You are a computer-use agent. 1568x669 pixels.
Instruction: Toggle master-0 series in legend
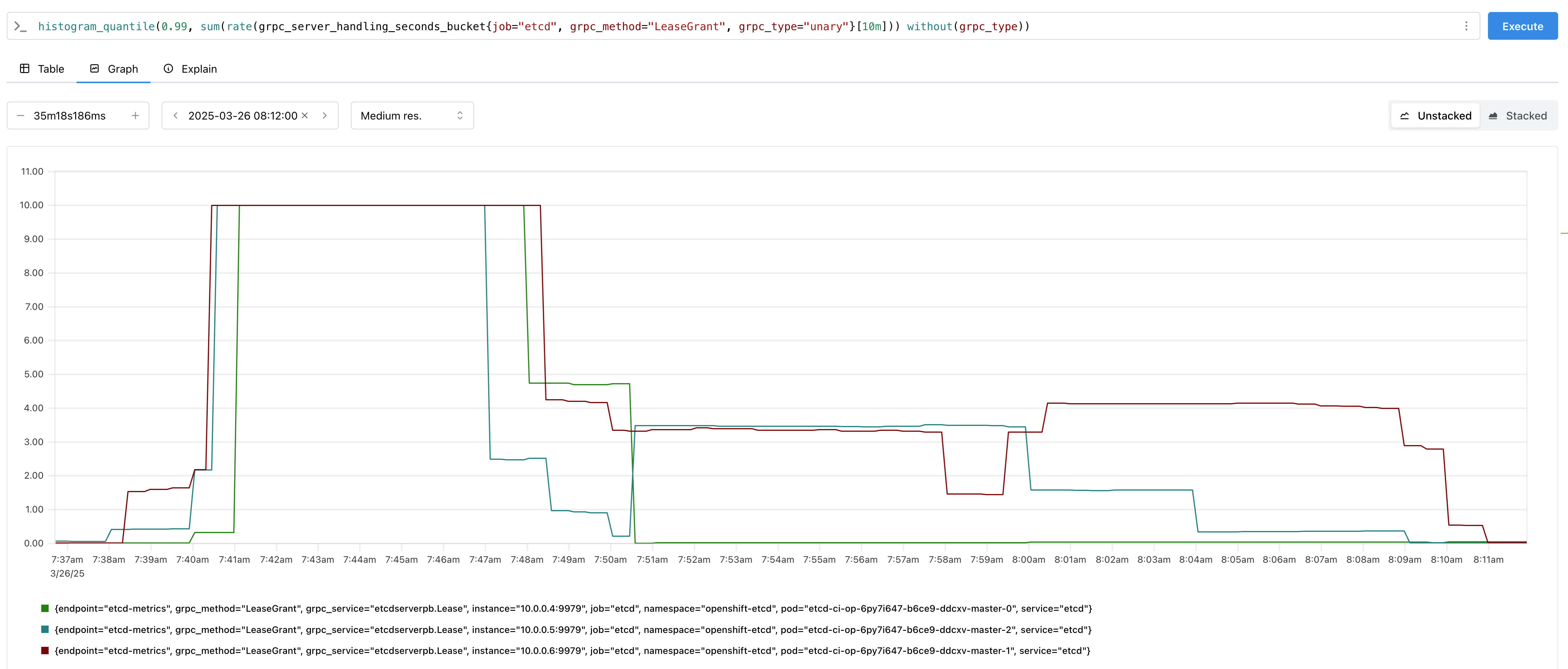pos(572,608)
